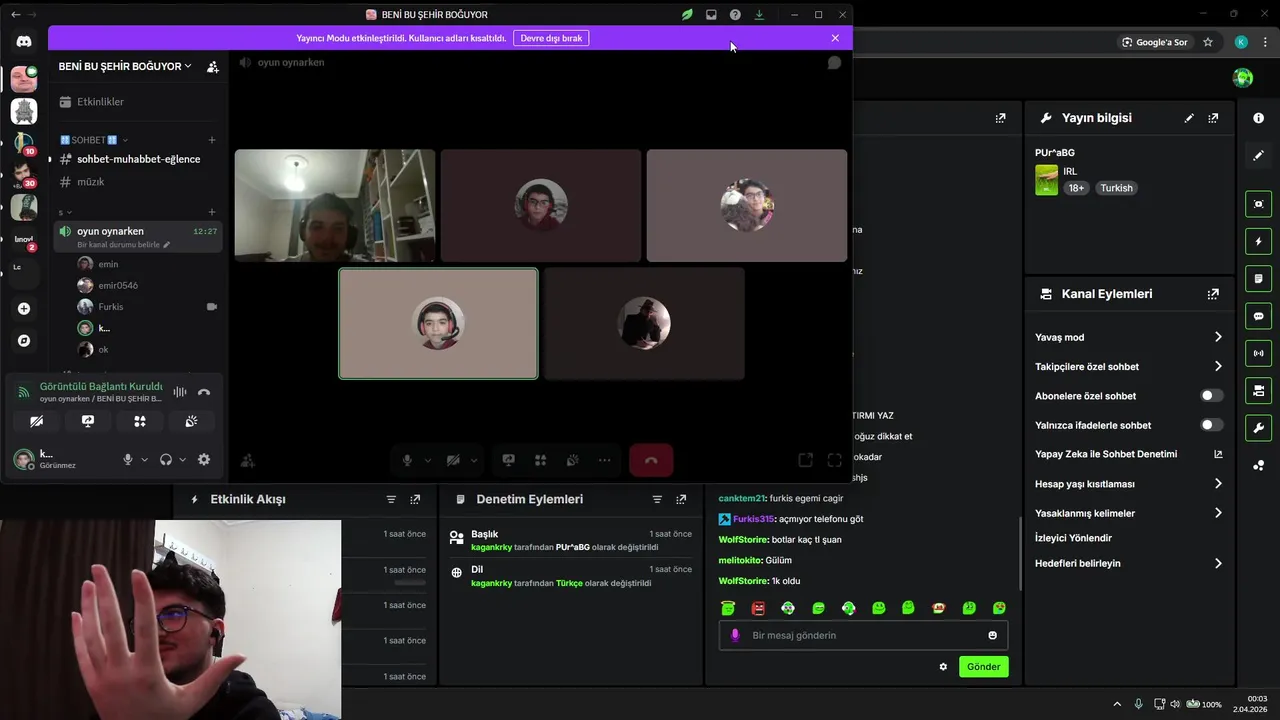Image resolution: width=1280 pixels, height=720 pixels.
Task: Pop out the Denetim Eylemleri panel
Action: tap(681, 499)
